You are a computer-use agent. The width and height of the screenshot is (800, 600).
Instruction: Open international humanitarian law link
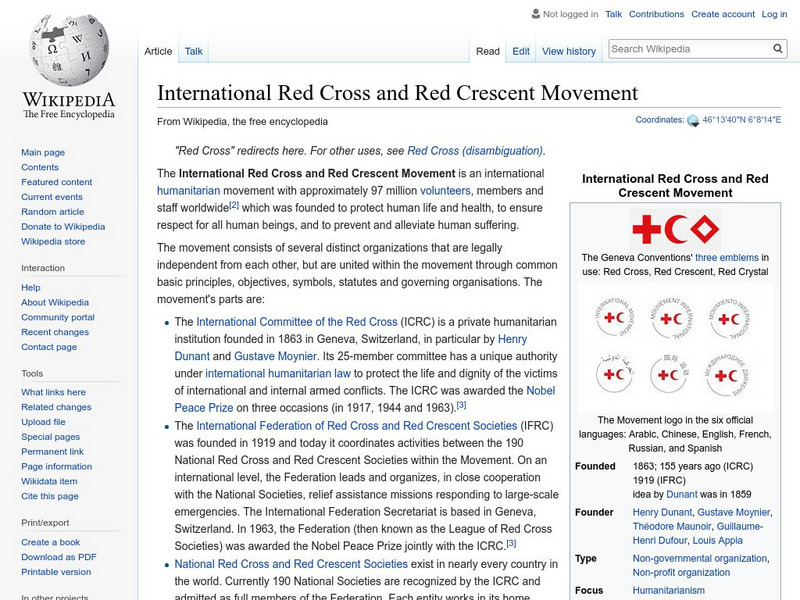[278, 373]
